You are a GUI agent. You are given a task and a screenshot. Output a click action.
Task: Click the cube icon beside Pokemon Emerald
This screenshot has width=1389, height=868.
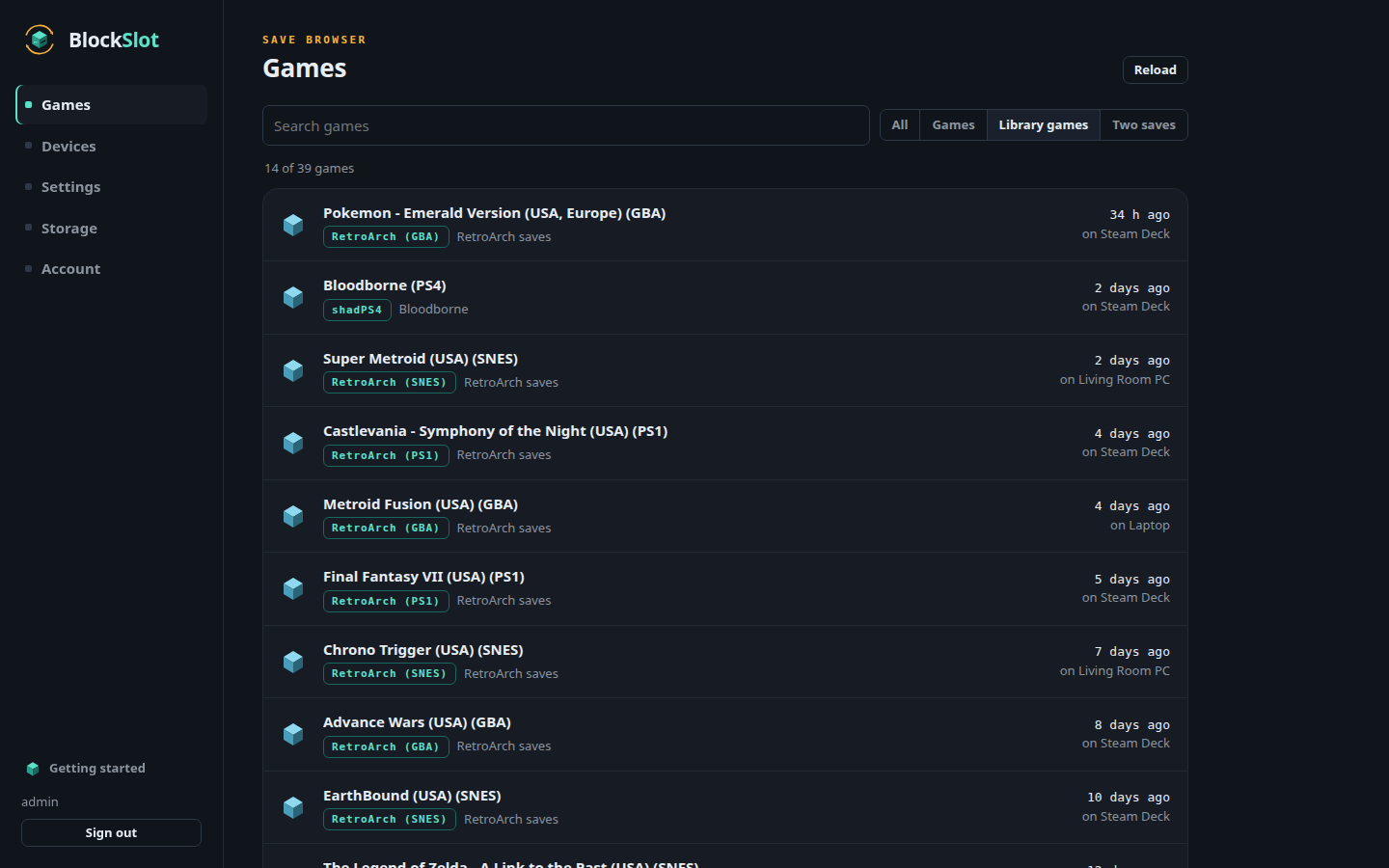point(293,225)
